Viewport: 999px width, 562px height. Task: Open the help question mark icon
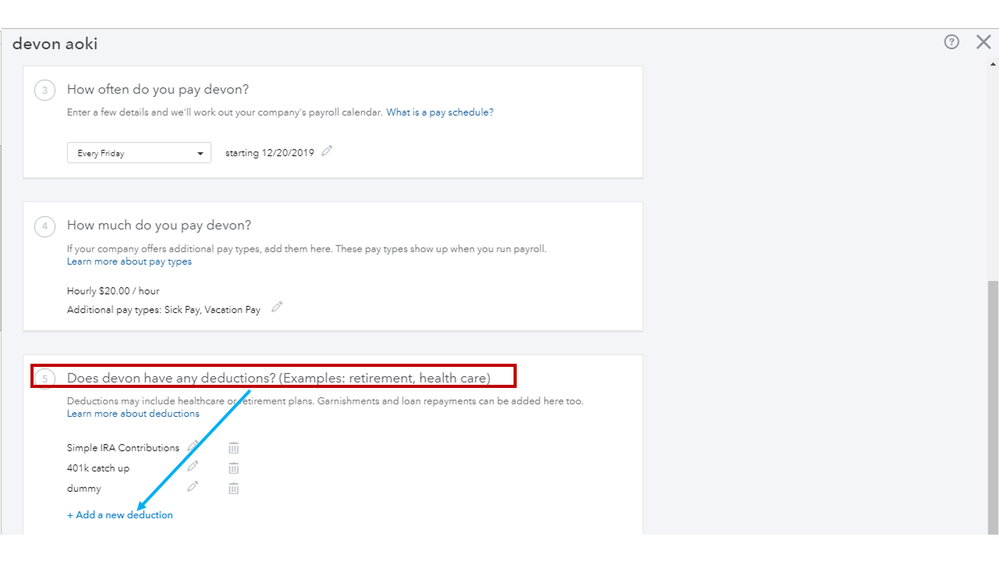[951, 42]
